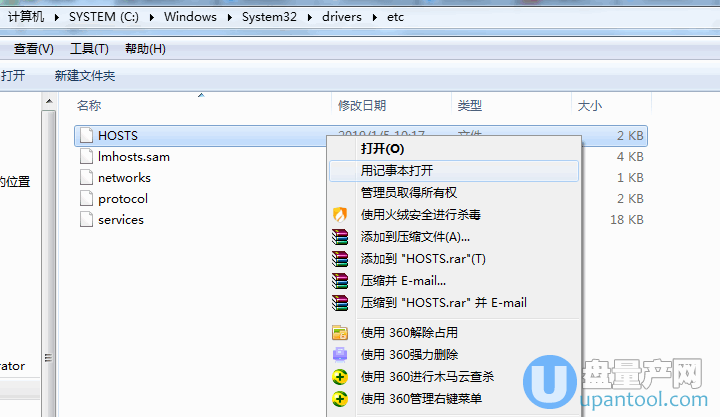Image resolution: width=720 pixels, height=417 pixels.
Task: Scan with Huorong security flame icon
Action: pos(340,214)
